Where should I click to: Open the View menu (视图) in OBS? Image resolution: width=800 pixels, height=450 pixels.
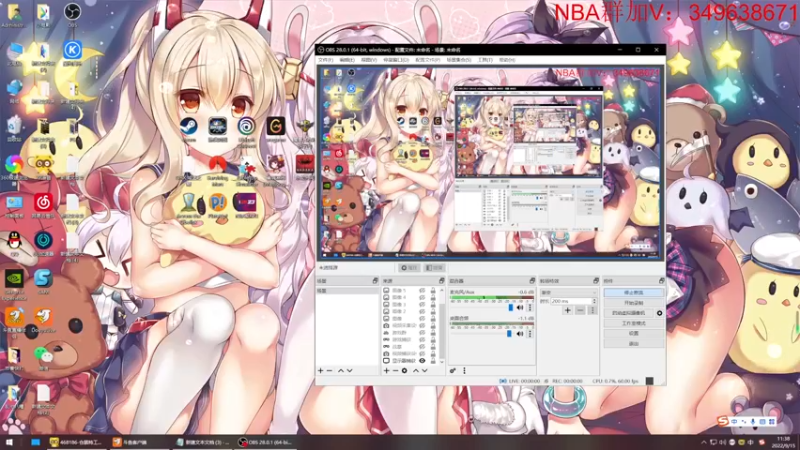[368, 60]
